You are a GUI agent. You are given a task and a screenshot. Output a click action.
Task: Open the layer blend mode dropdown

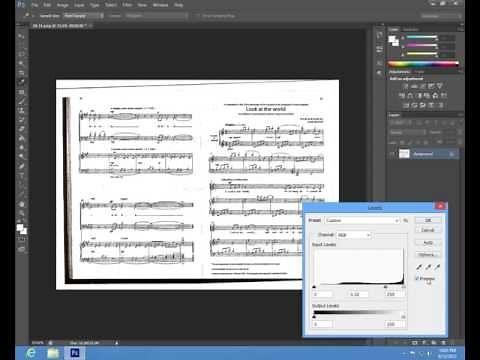(x=408, y=132)
